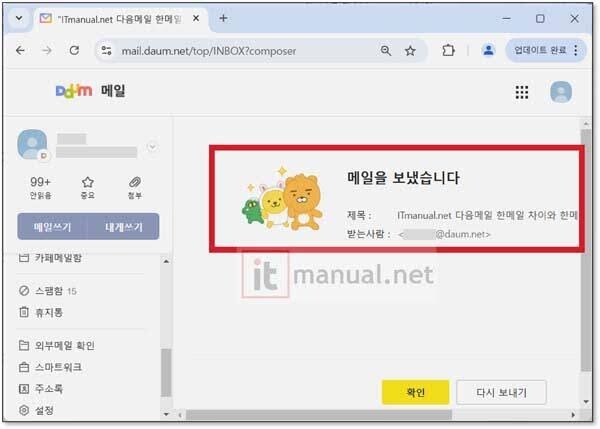Click the main pane scroll down arrow
600x429 pixels.
click(586, 402)
